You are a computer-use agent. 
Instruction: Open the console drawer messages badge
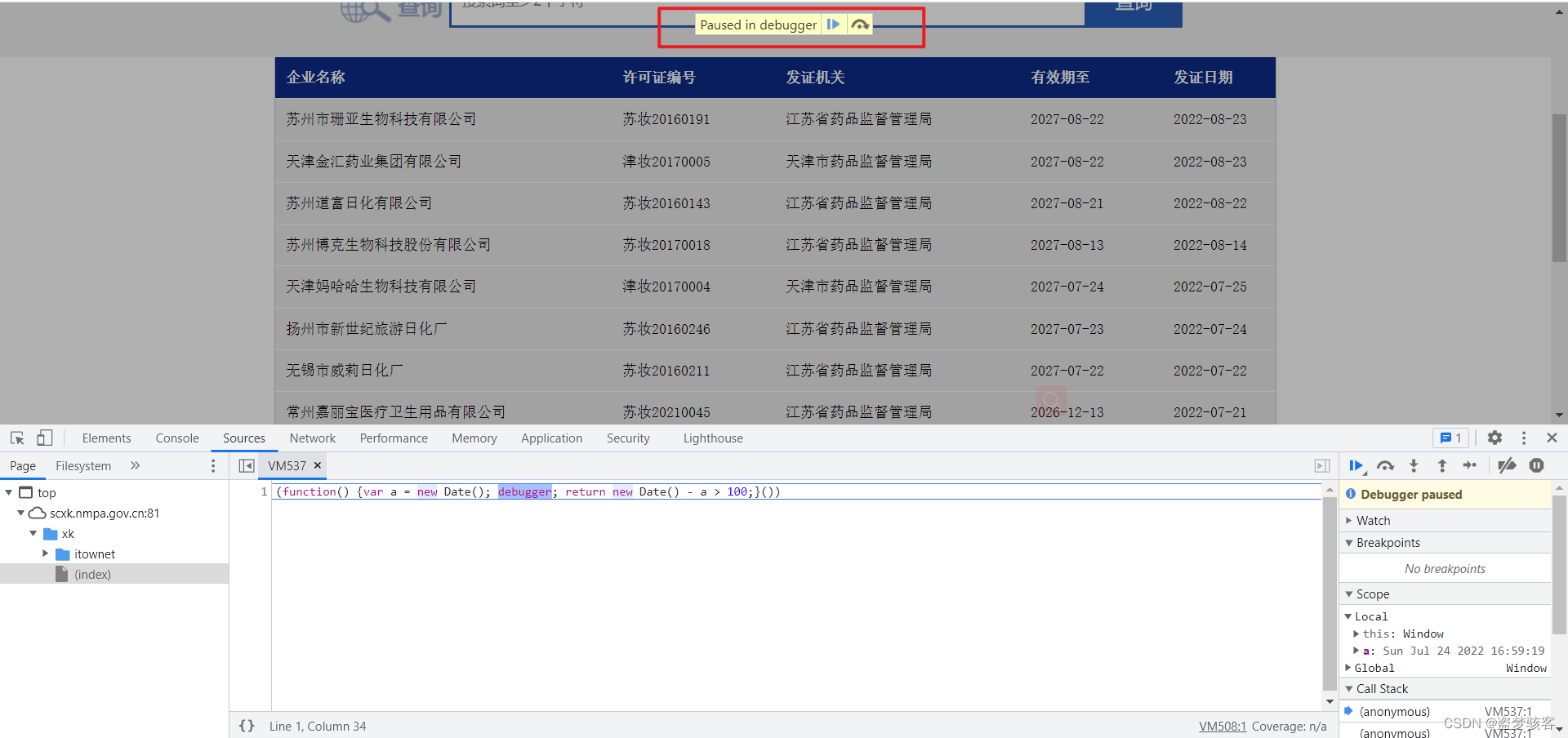point(1450,438)
